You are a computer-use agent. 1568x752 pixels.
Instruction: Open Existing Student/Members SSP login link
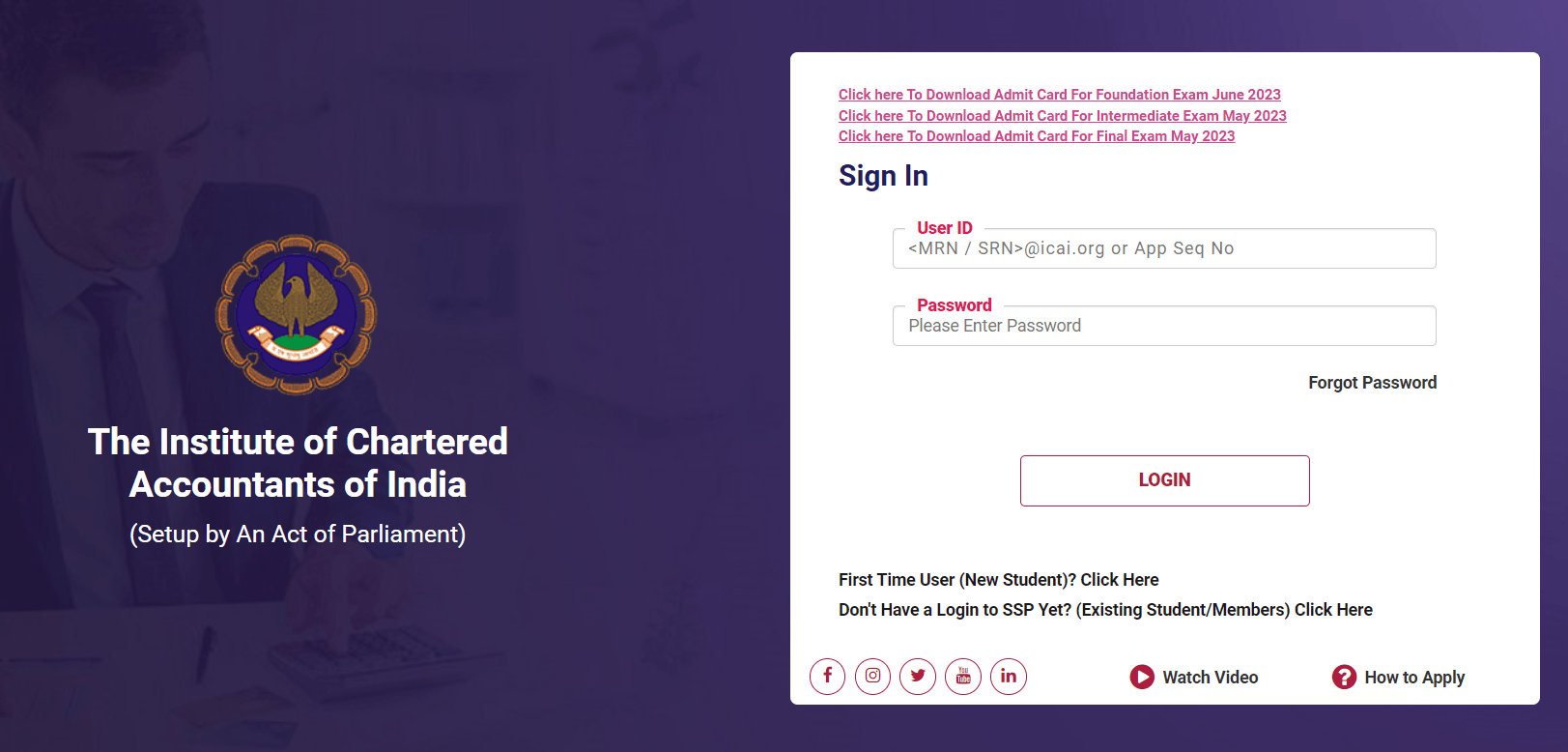click(x=1332, y=610)
